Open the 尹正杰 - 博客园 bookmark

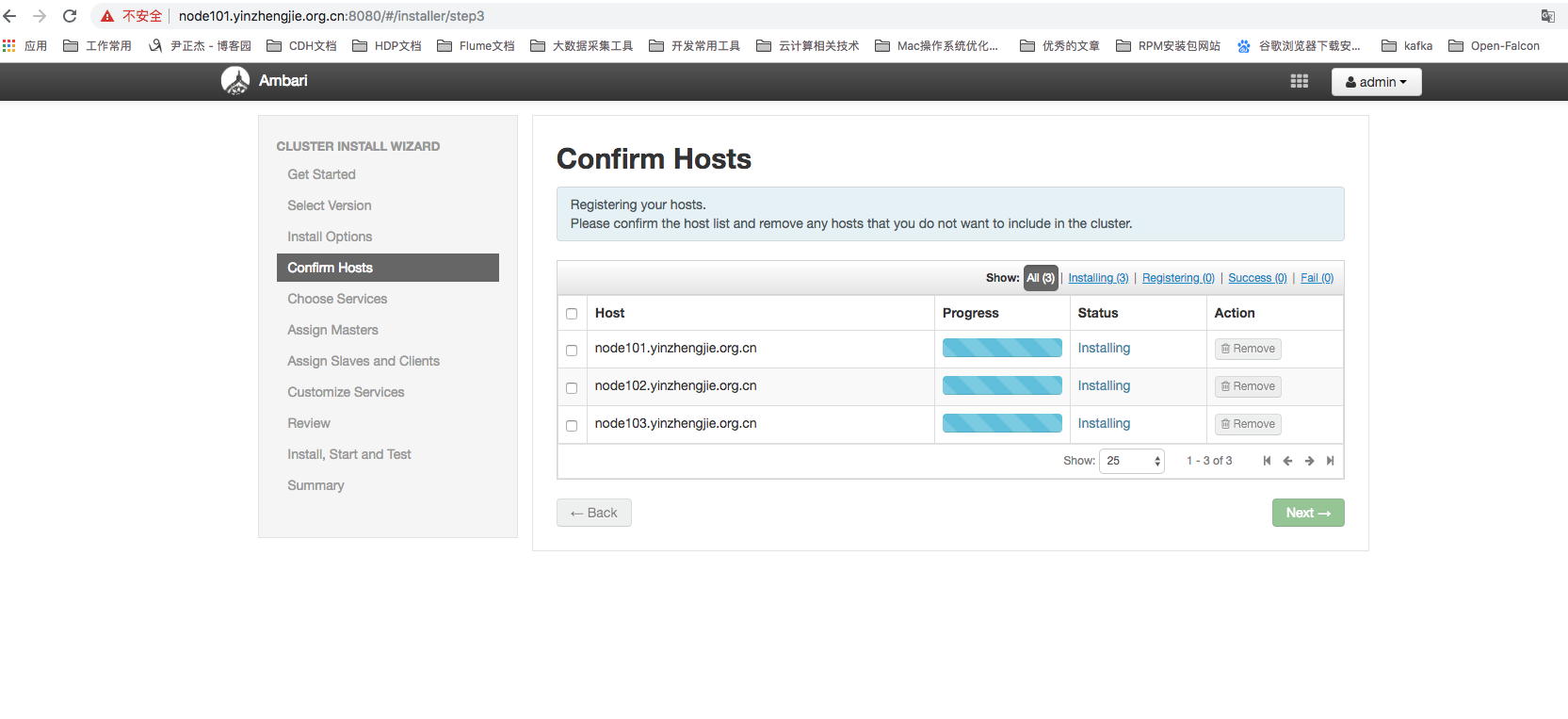pos(200,45)
